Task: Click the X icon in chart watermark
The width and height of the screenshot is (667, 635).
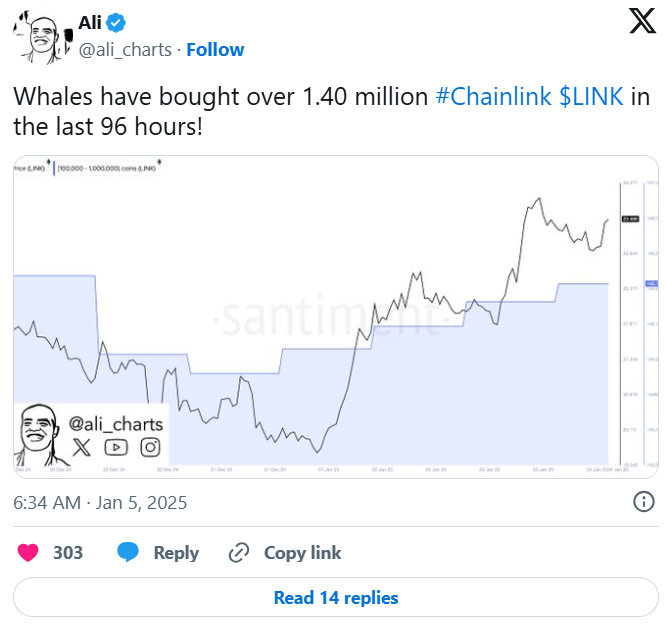Action: [81, 447]
